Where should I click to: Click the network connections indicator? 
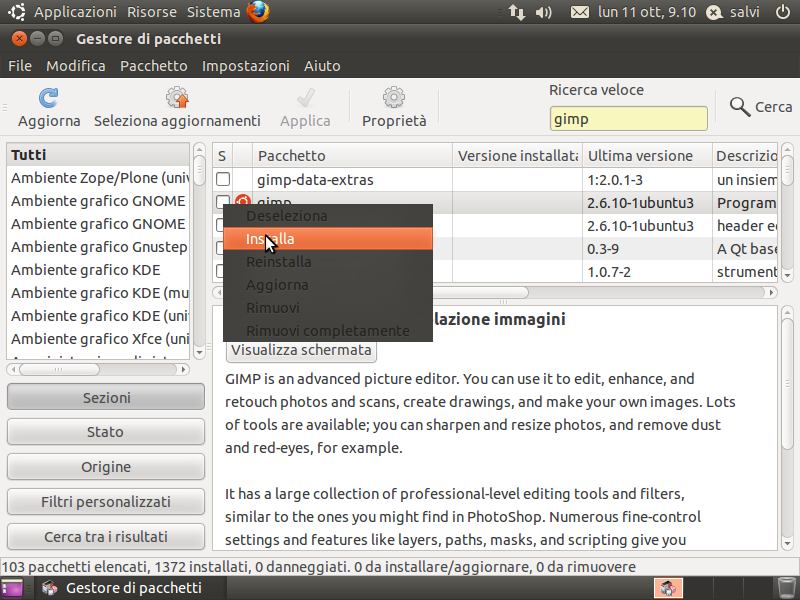point(517,12)
